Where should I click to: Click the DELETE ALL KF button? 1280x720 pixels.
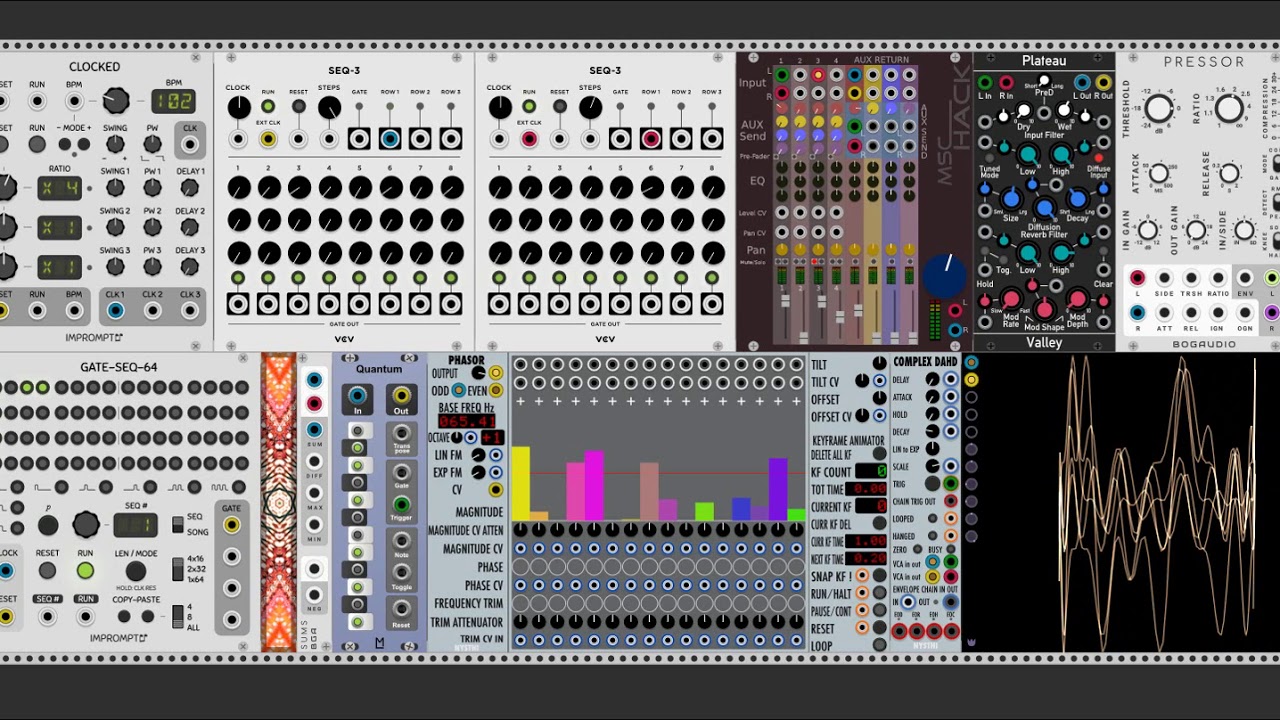click(x=879, y=455)
